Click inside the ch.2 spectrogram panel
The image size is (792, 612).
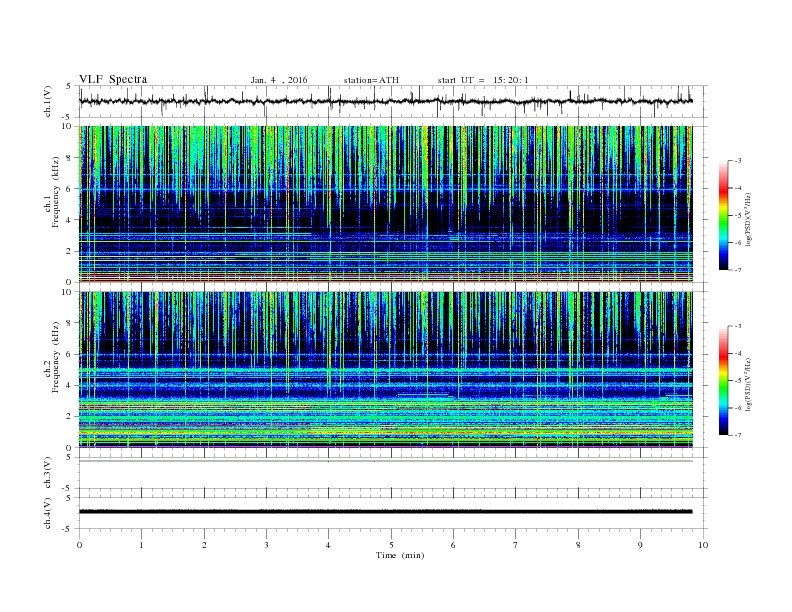pyautogui.click(x=386, y=370)
